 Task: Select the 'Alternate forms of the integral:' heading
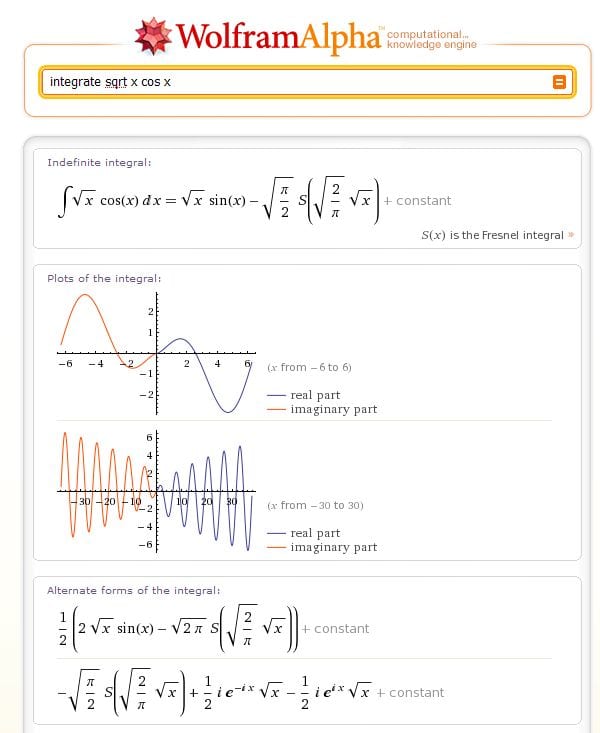pos(133,590)
